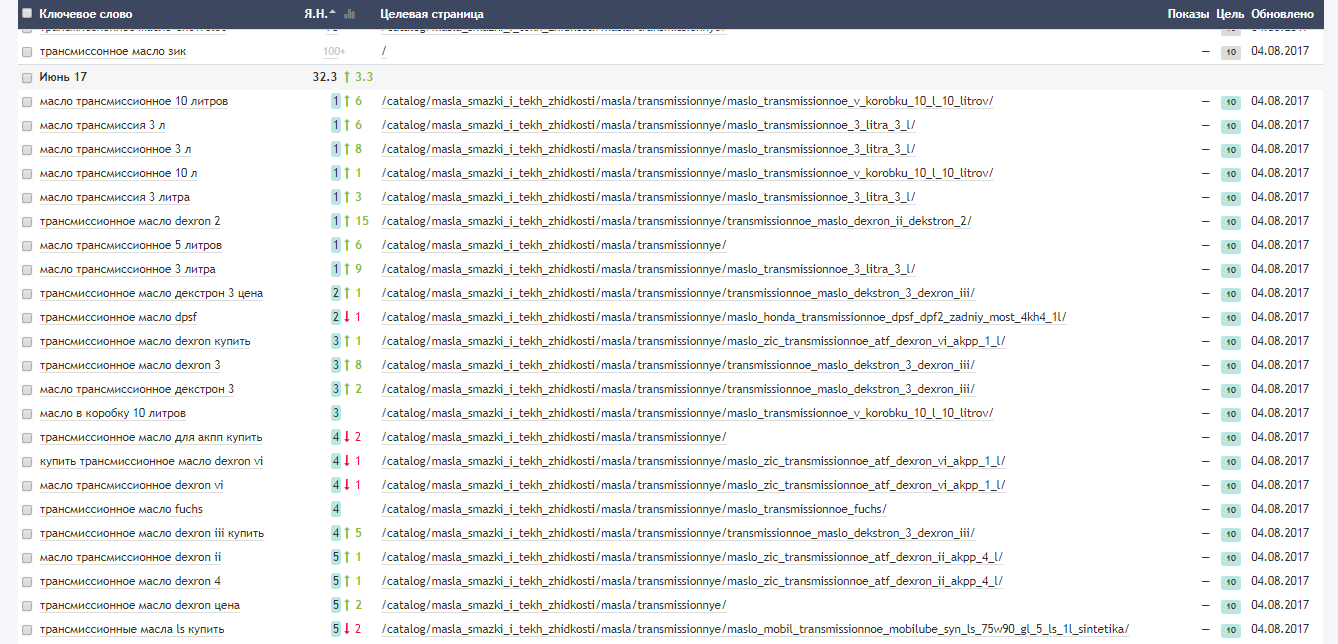The image size is (1338, 644).
Task: Click the red down arrow for 'трансмиссионные масла ls купить'
Action: pyautogui.click(x=346, y=629)
